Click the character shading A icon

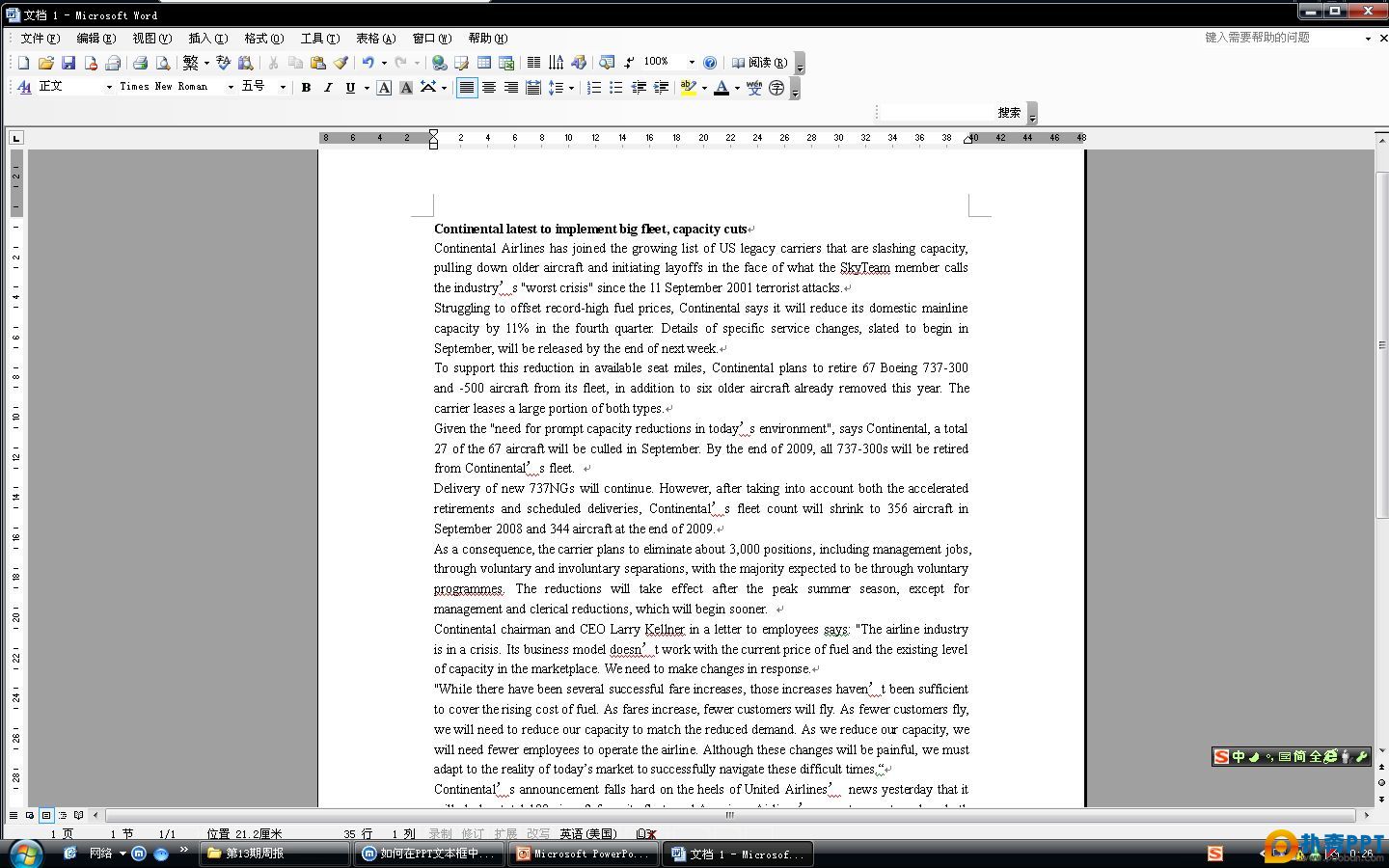(406, 88)
